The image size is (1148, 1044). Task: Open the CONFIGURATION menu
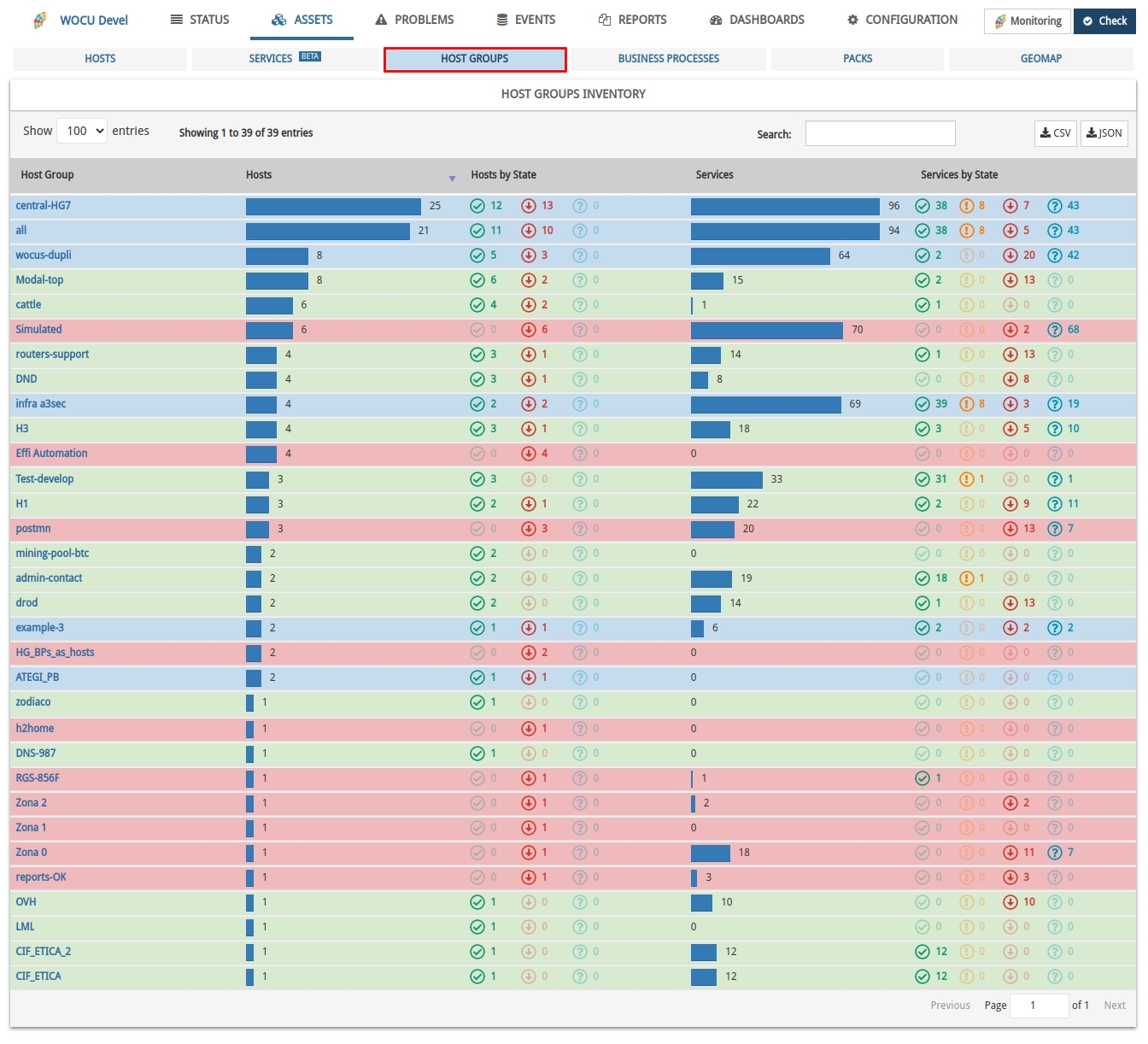[902, 20]
